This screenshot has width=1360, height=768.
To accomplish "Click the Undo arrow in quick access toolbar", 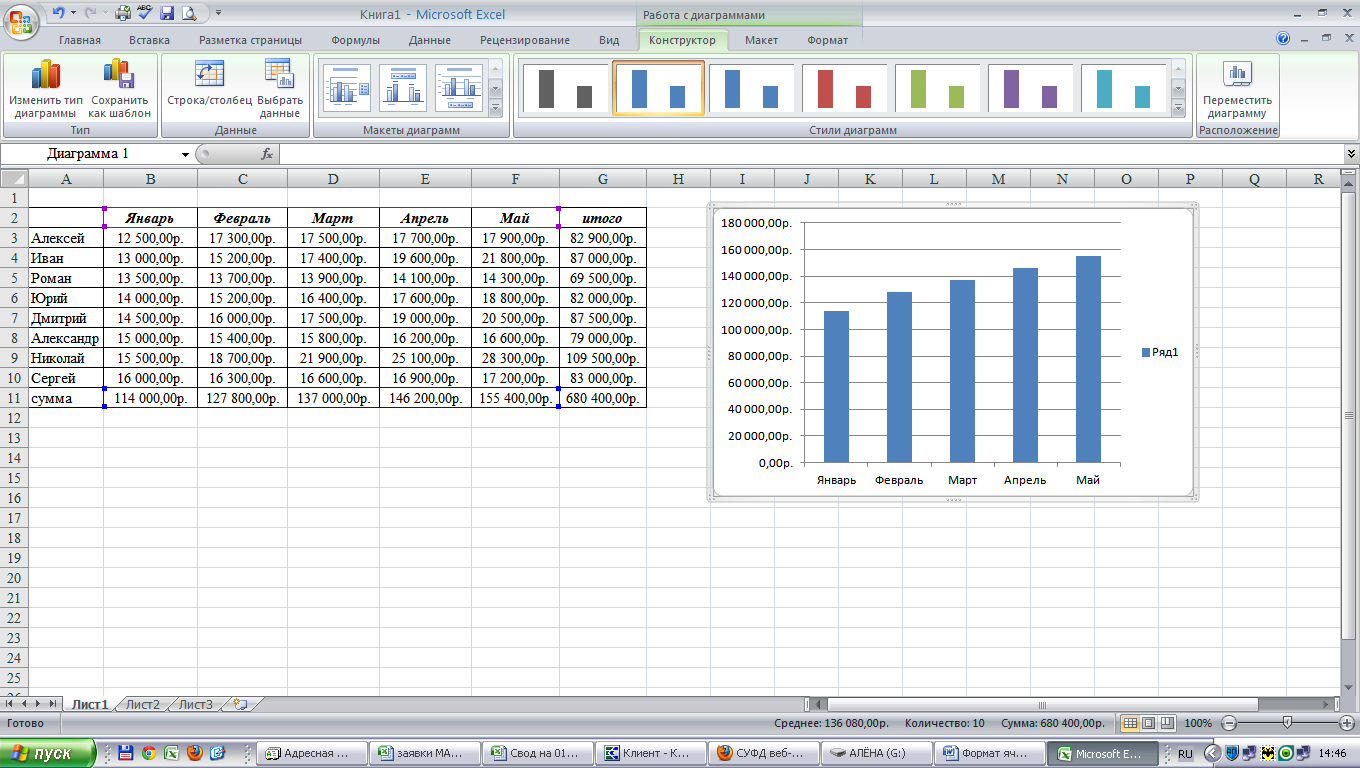I will [58, 13].
